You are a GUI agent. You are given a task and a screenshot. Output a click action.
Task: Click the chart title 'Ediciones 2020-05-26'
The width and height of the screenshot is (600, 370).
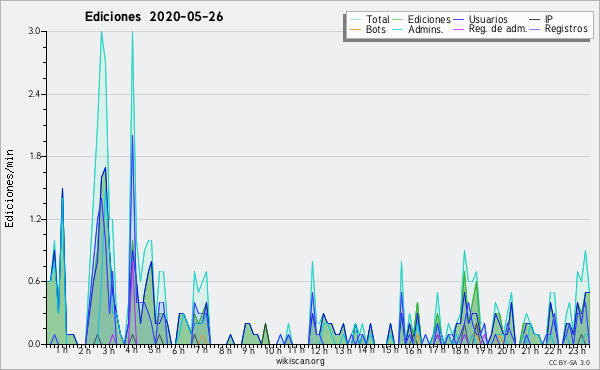tap(154, 17)
